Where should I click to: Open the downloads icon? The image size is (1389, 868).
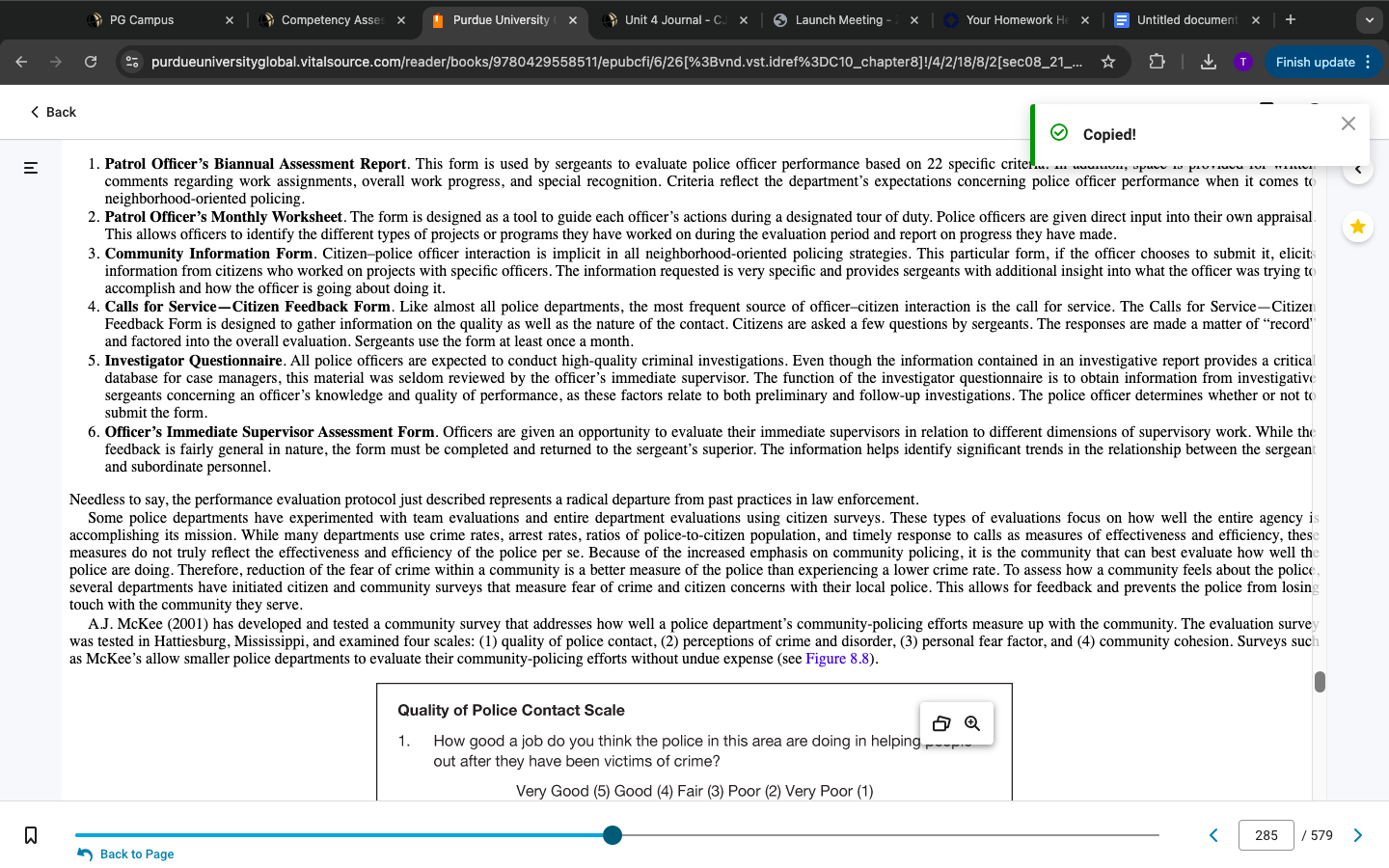coord(1208,62)
